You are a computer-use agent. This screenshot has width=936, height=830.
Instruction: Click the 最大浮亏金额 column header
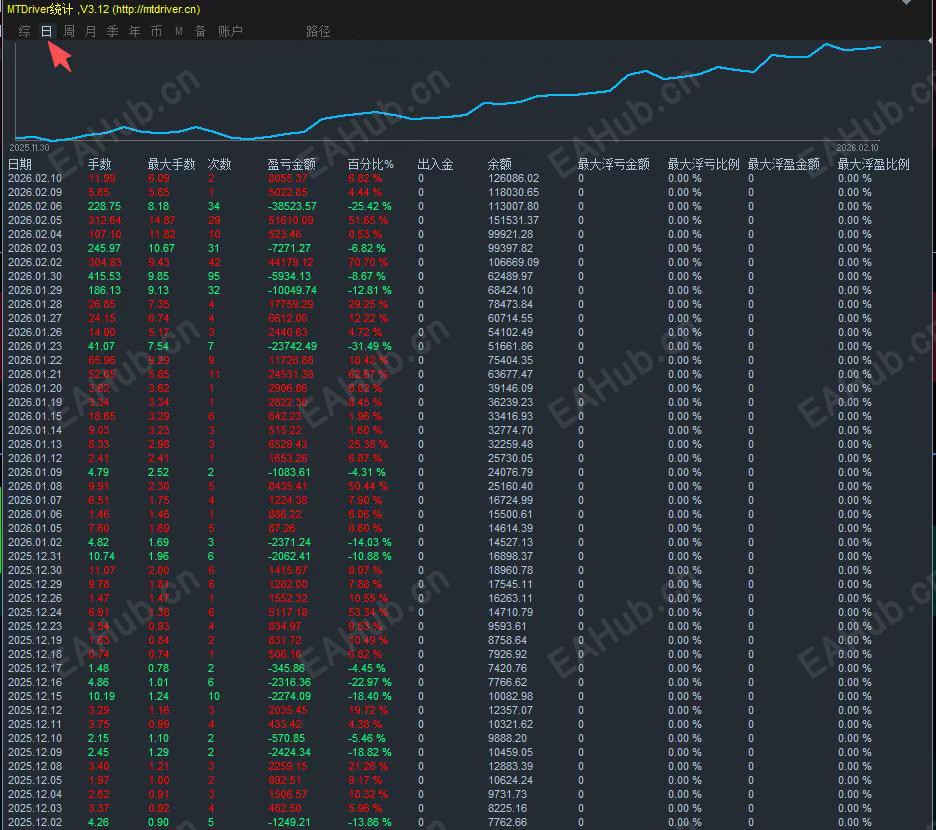pos(613,164)
